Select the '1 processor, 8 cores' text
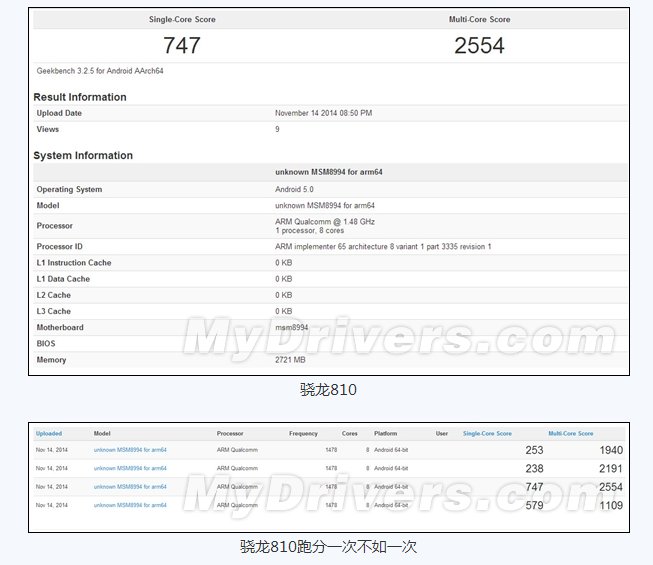Screen dimensions: 653x565 pyautogui.click(x=309, y=230)
